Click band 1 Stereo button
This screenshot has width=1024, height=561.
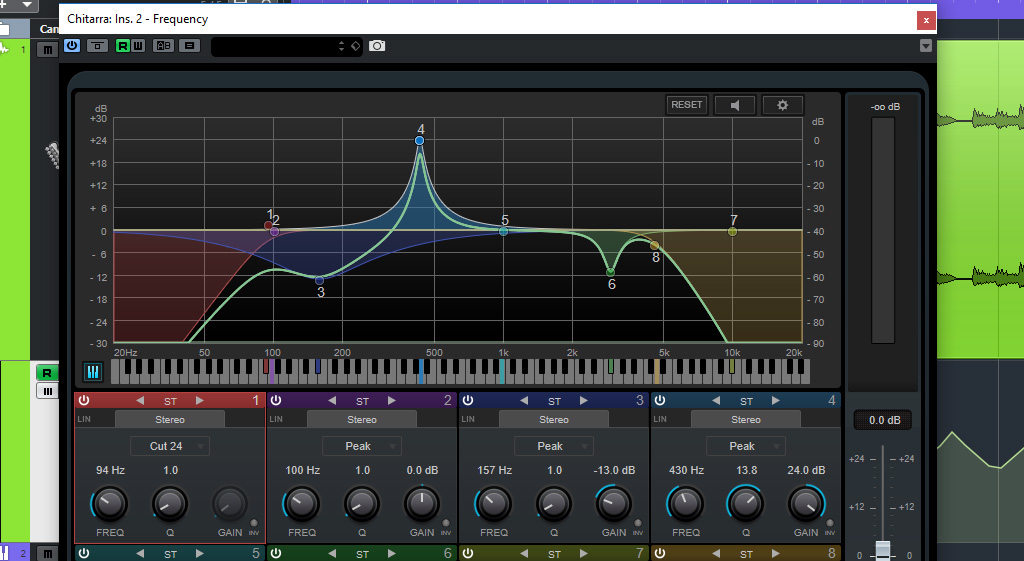click(170, 419)
